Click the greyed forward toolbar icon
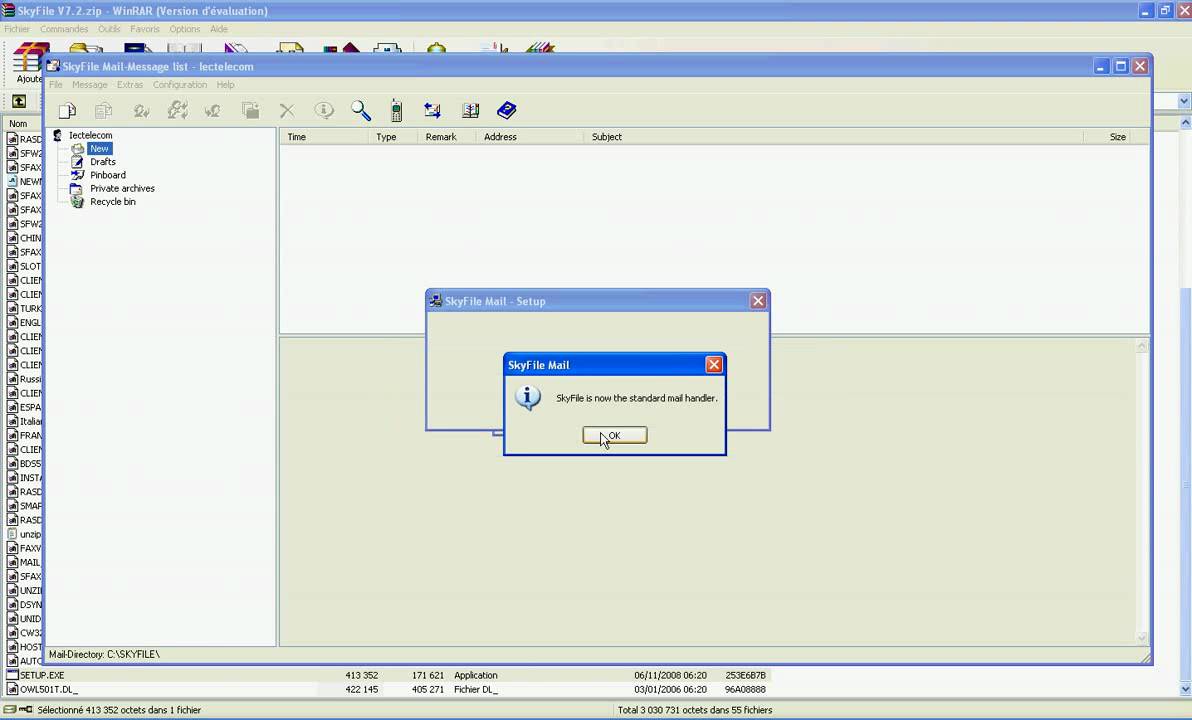The image size is (1192, 720). (213, 111)
